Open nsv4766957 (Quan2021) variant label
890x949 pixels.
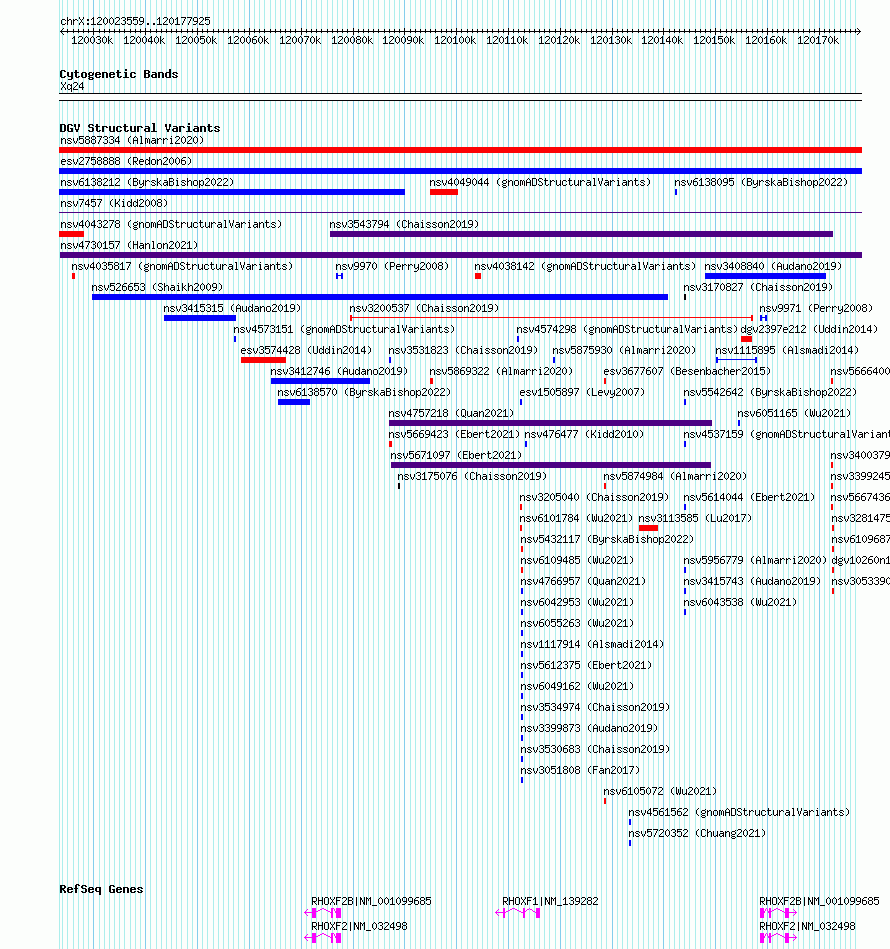(583, 582)
